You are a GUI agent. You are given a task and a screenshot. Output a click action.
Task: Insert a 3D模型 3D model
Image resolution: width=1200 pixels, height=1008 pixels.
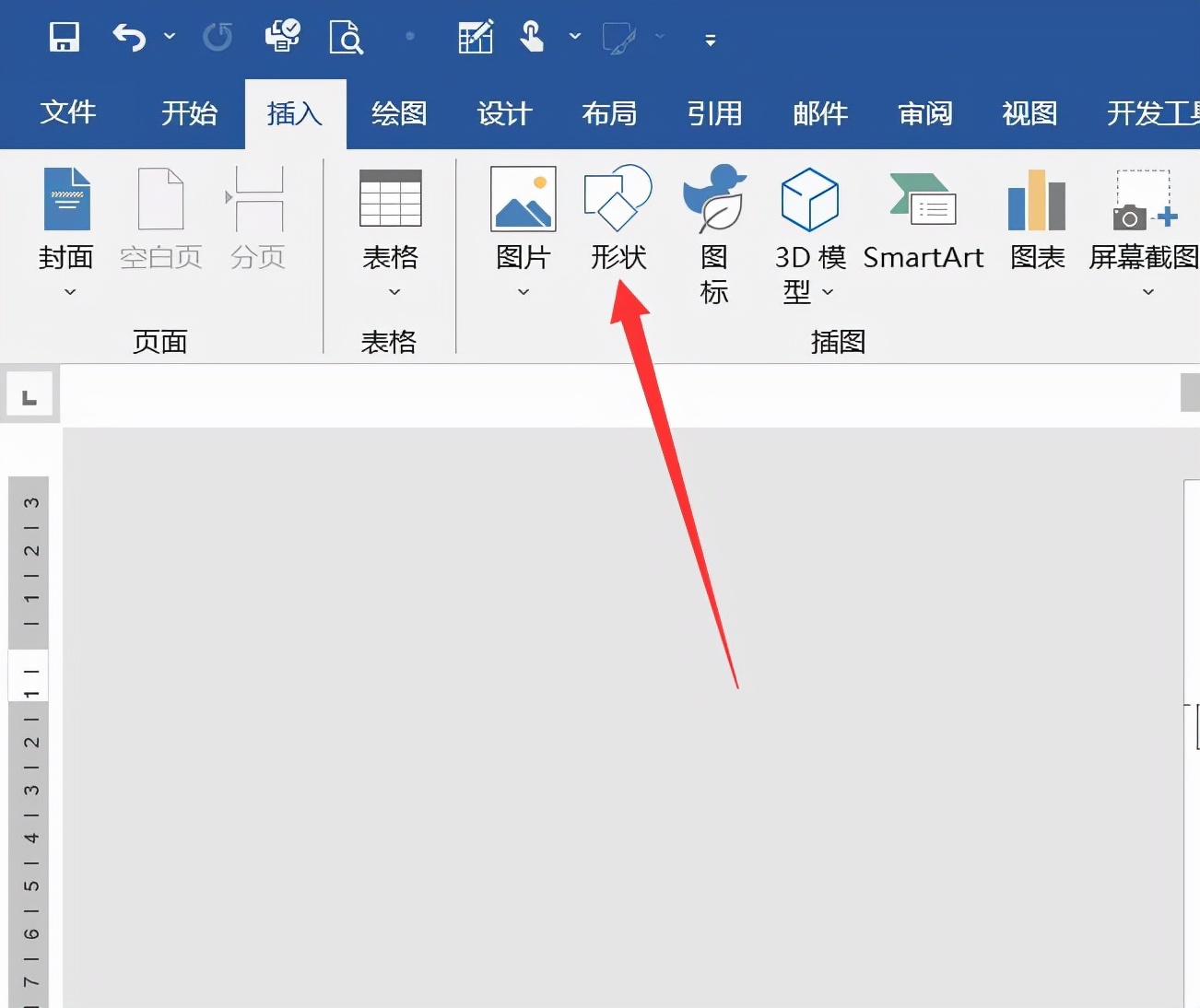click(x=809, y=221)
